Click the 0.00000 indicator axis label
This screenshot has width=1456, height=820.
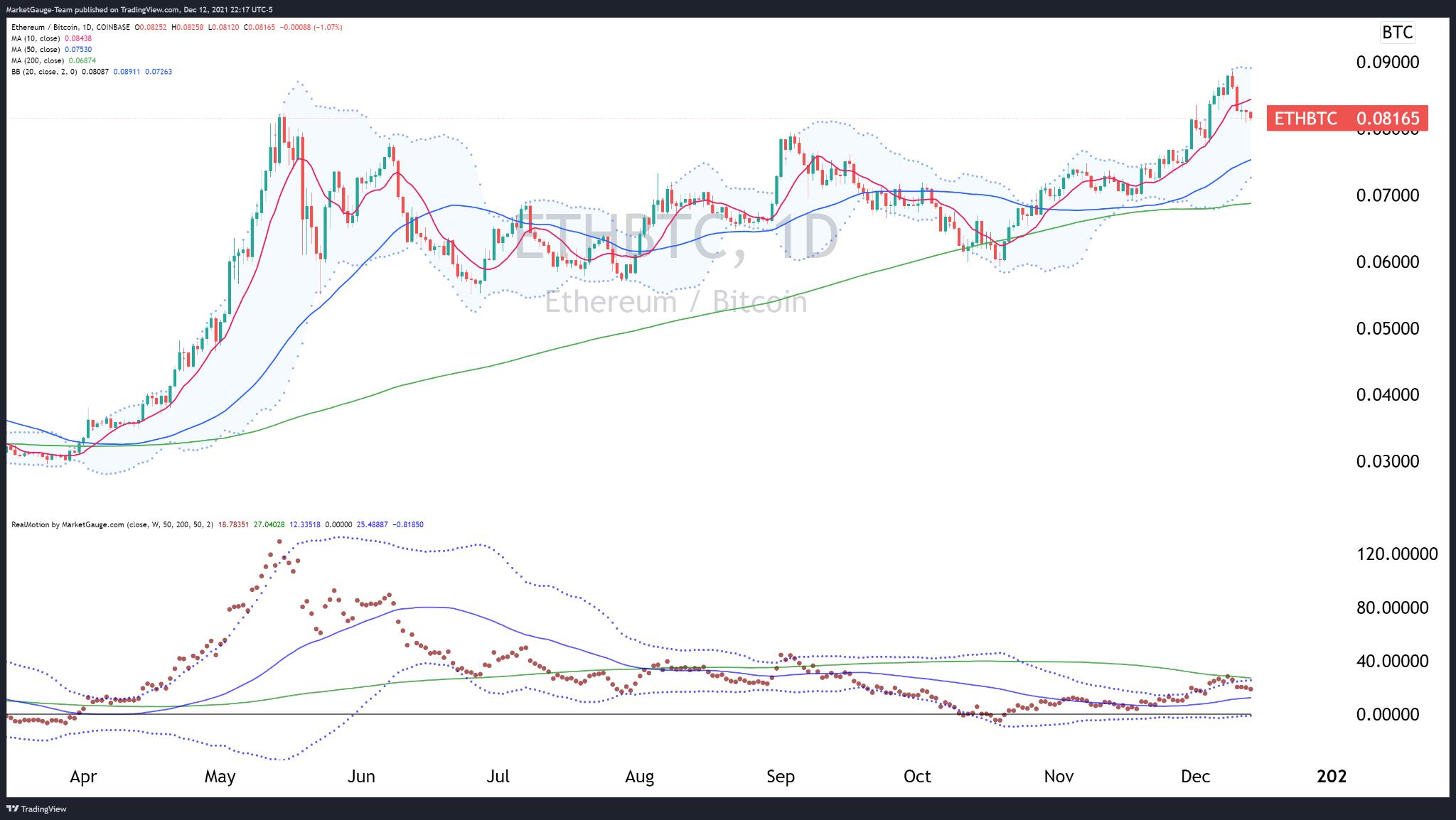pos(1387,715)
